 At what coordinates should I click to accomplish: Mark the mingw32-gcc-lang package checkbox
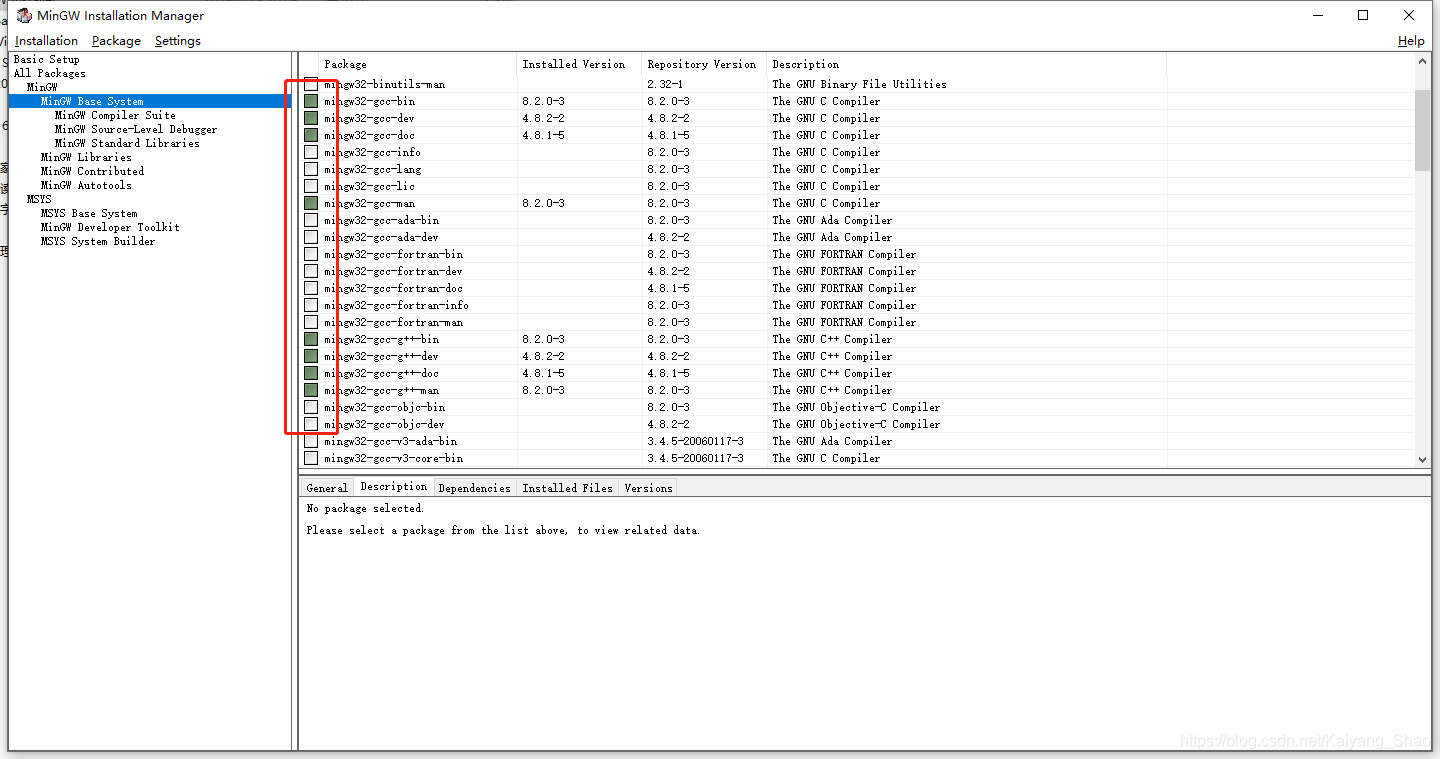(311, 169)
